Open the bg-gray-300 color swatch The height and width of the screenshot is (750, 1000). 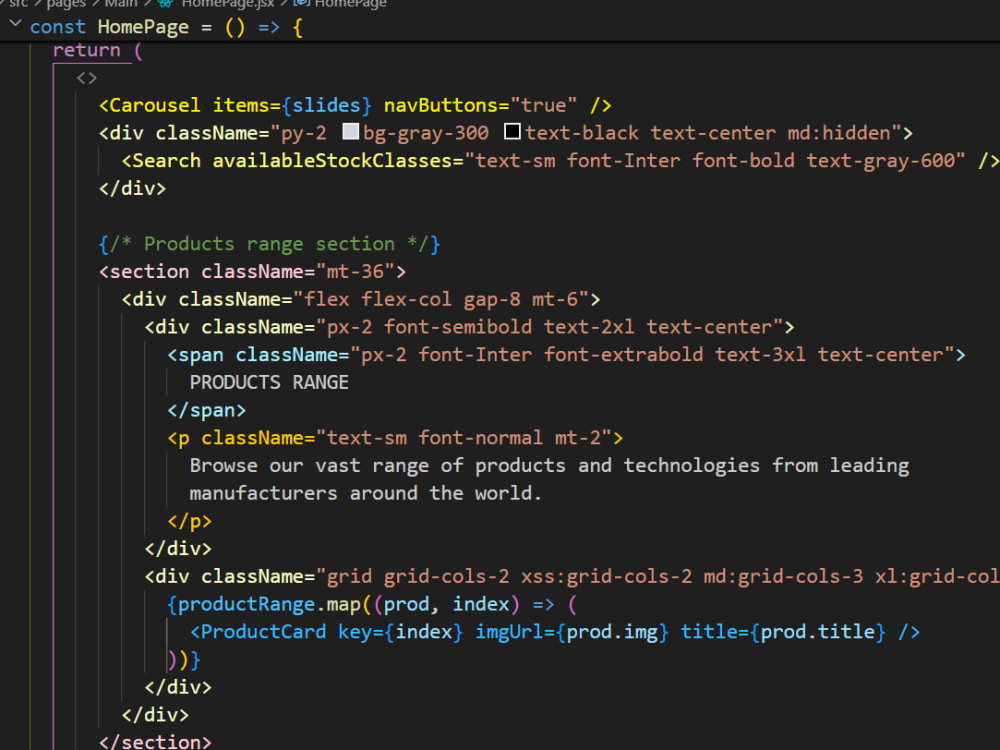351,131
